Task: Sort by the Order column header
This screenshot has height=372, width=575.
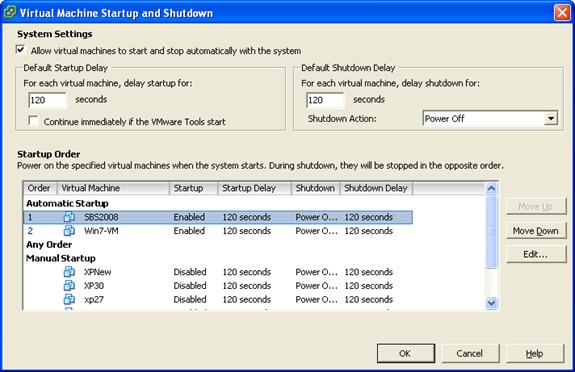Action: [40, 188]
